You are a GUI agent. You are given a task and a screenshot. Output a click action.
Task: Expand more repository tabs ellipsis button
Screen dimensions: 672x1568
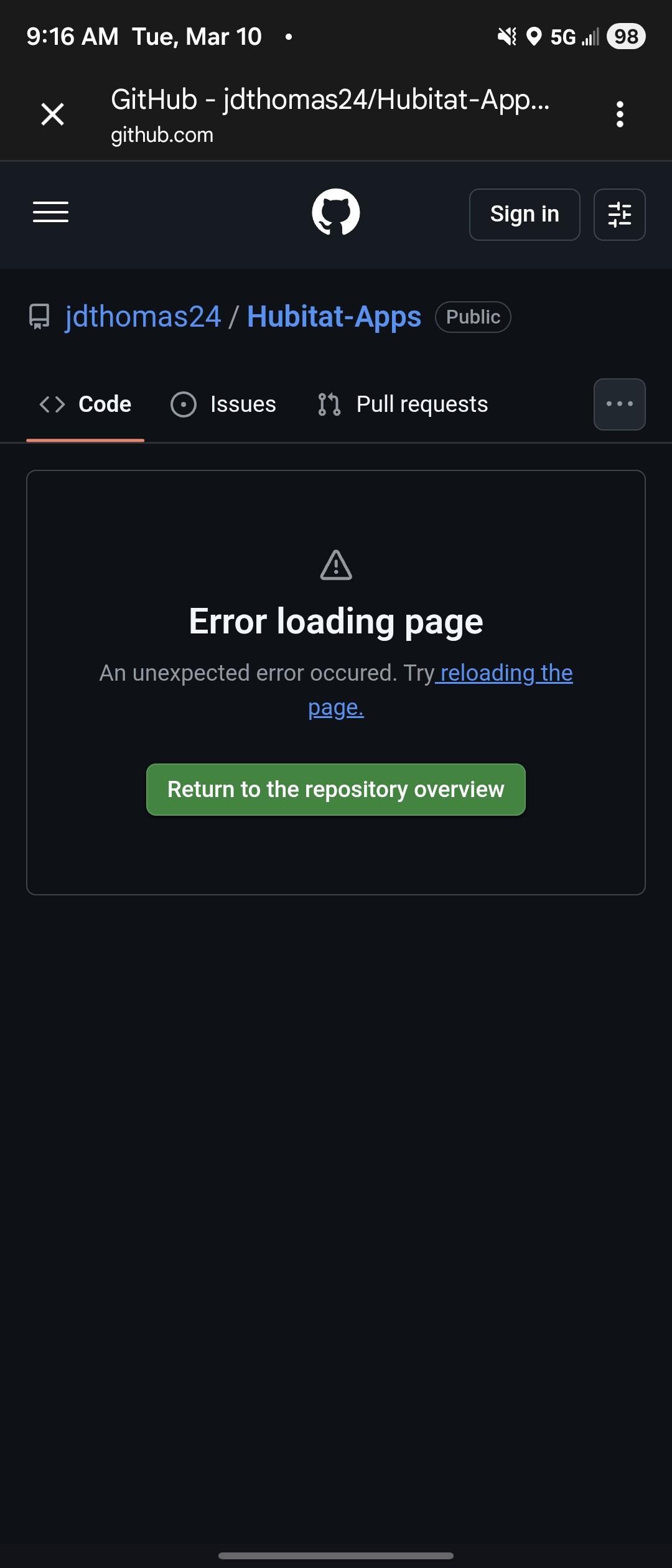point(619,404)
